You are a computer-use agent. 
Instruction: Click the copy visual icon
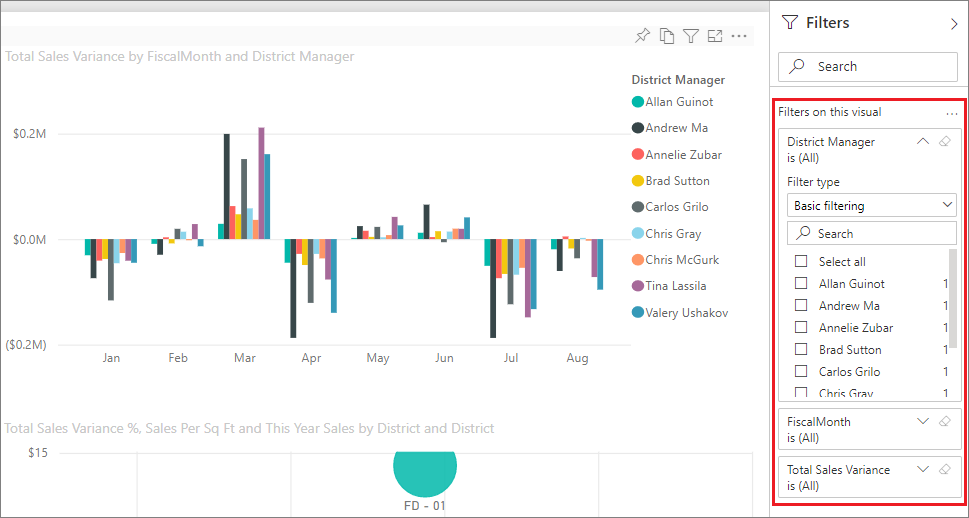coord(667,36)
